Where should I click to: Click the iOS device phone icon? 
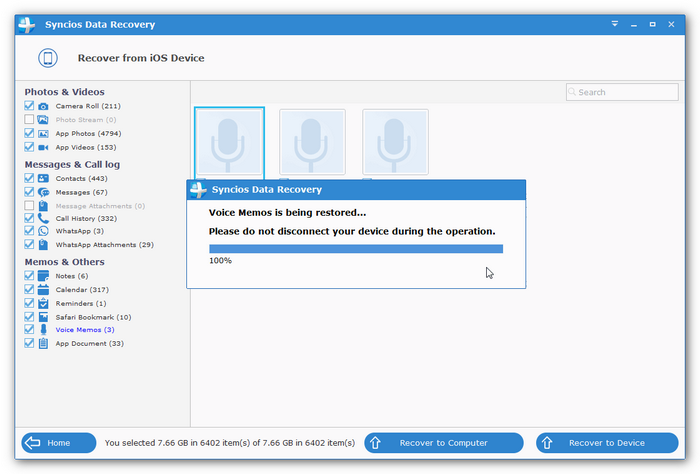48,58
